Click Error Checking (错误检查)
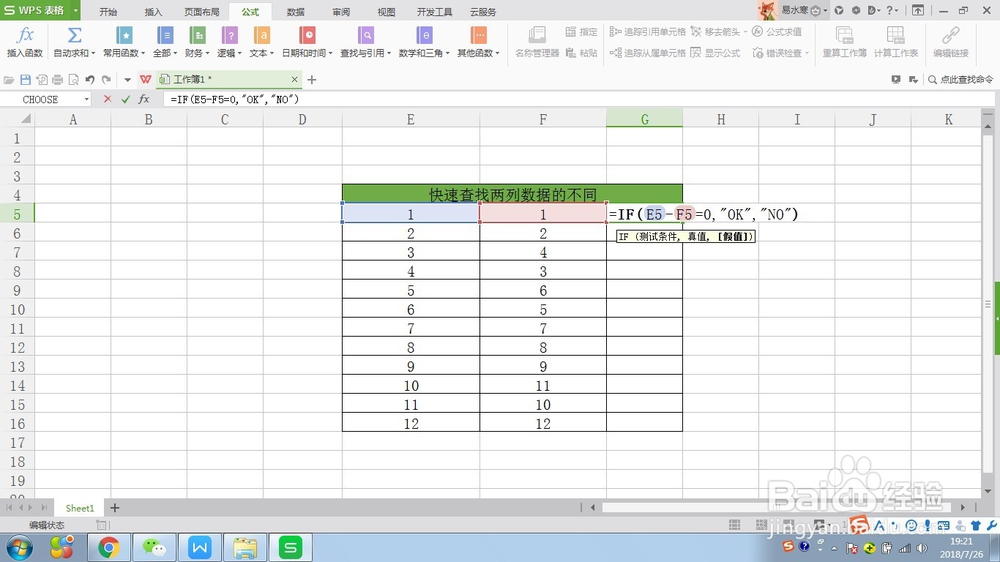This screenshot has width=1000, height=562. (781, 53)
